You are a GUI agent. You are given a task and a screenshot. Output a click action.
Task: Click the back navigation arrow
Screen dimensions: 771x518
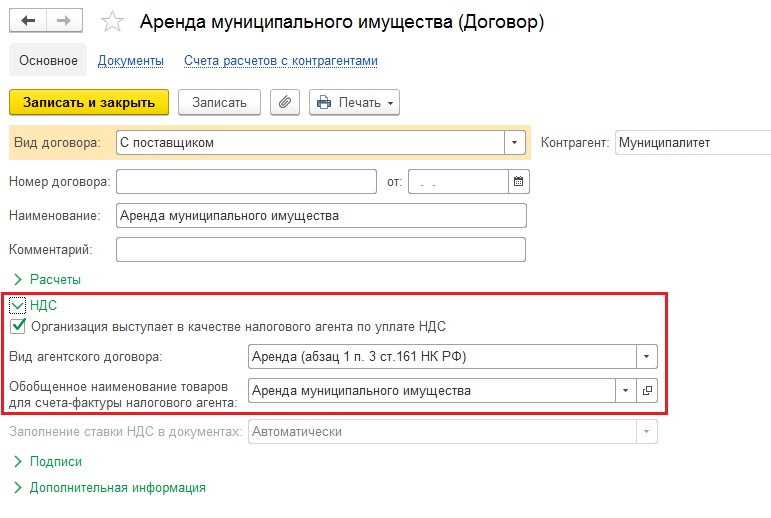click(x=28, y=21)
